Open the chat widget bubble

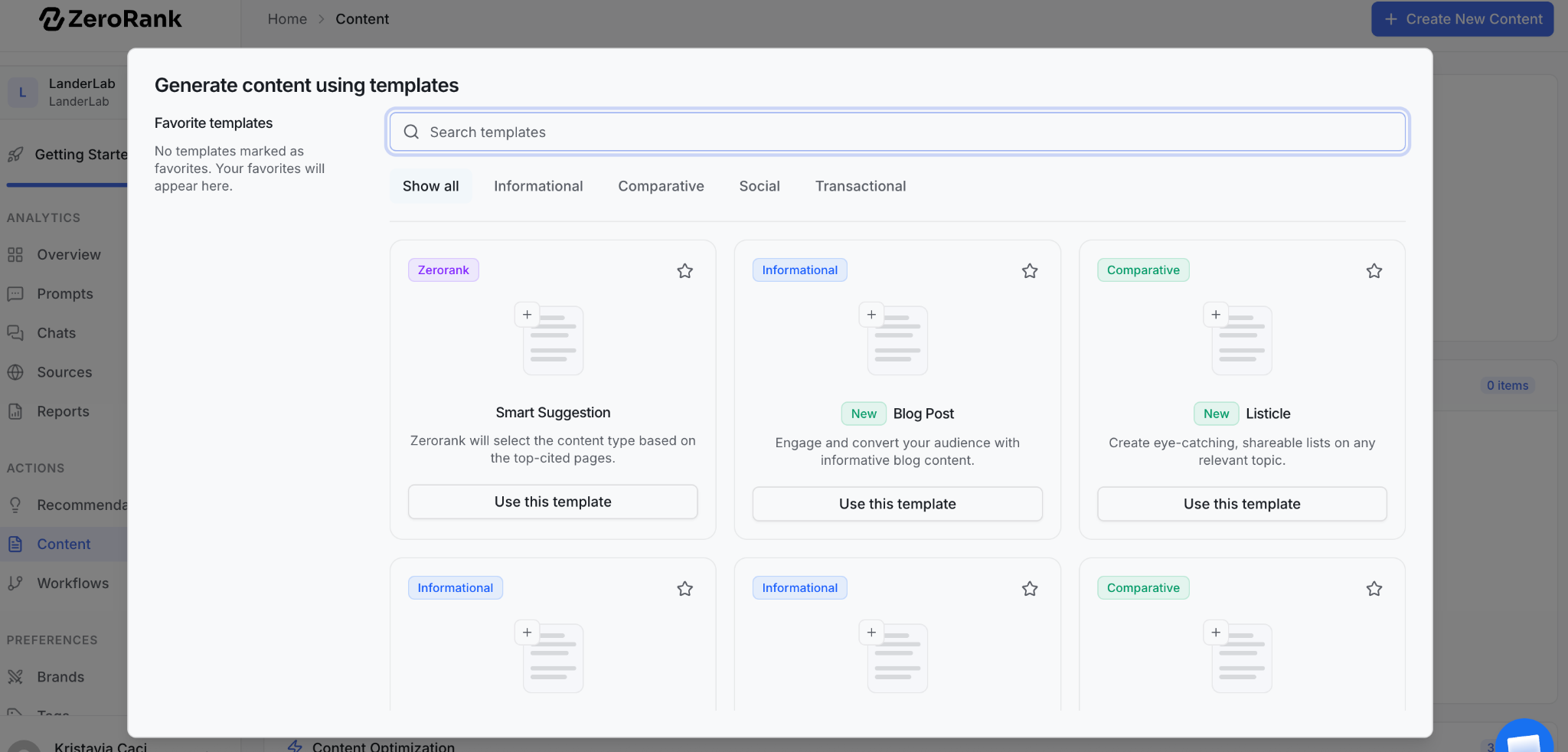(1524, 737)
